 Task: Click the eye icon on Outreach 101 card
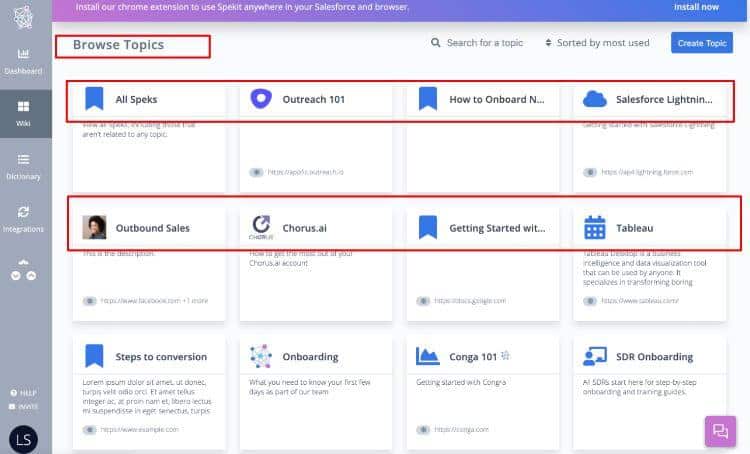tap(256, 172)
